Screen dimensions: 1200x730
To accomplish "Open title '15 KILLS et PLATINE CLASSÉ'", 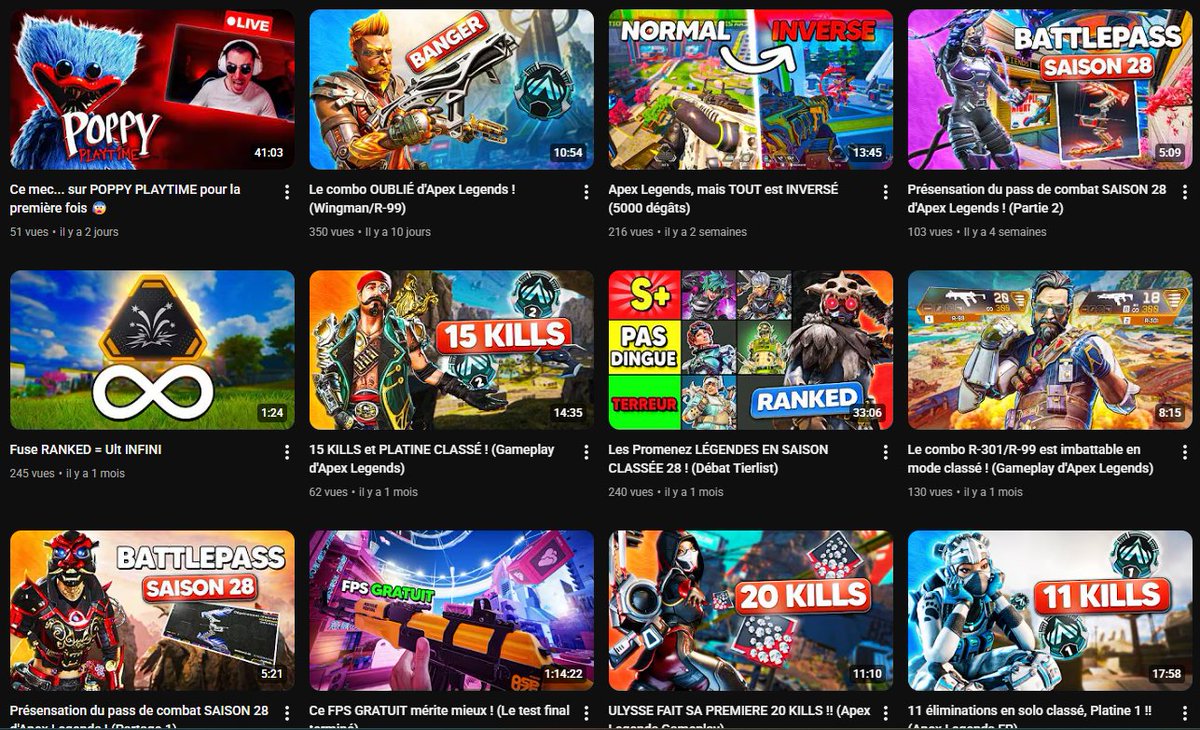I will (x=431, y=459).
